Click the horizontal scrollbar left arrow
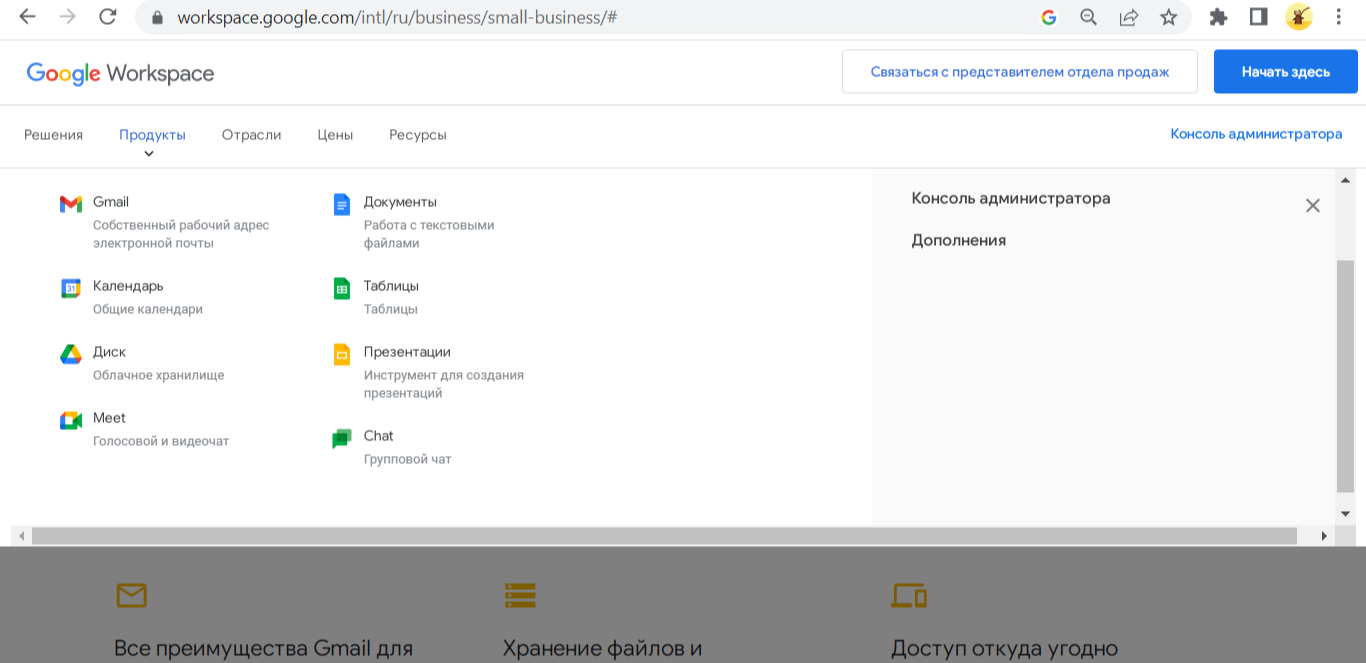The image size is (1366, 663). (x=21, y=536)
